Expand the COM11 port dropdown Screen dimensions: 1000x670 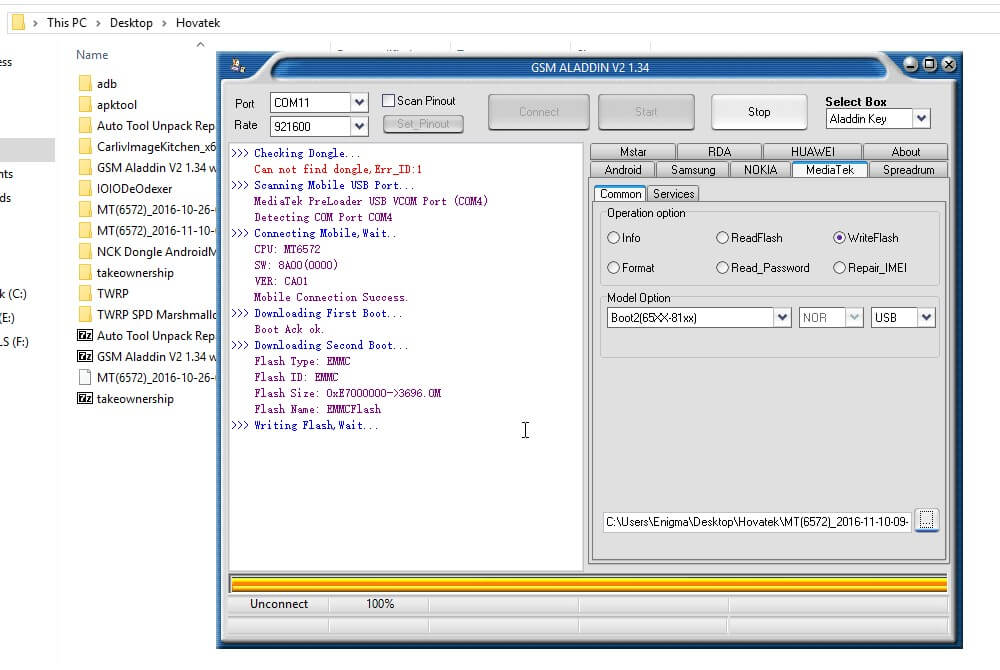click(x=359, y=103)
